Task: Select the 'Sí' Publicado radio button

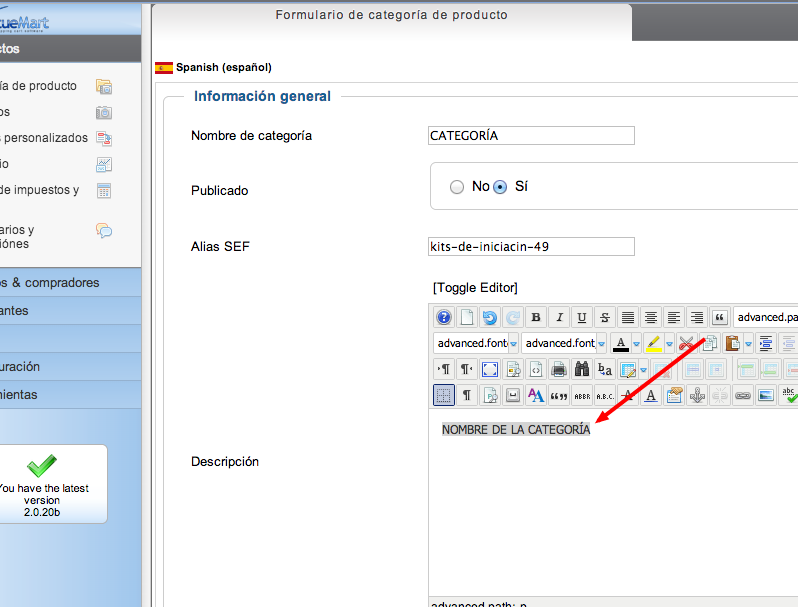Action: tap(500, 187)
